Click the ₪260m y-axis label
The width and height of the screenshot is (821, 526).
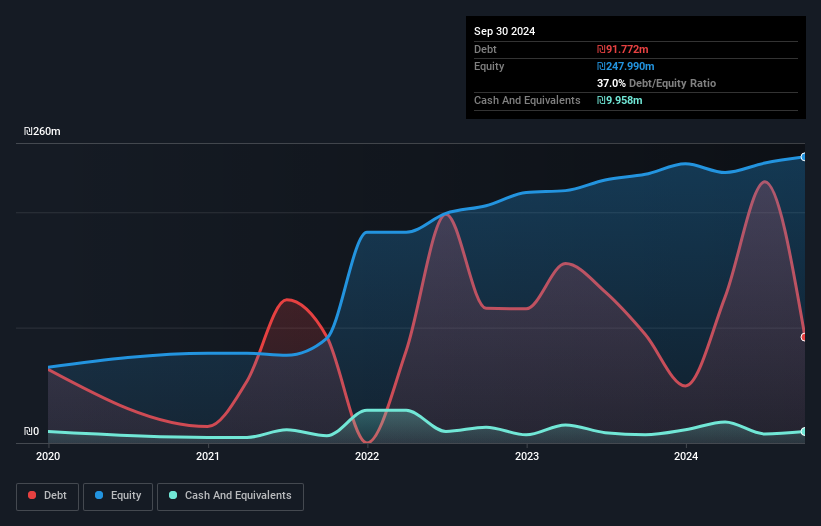[42, 131]
